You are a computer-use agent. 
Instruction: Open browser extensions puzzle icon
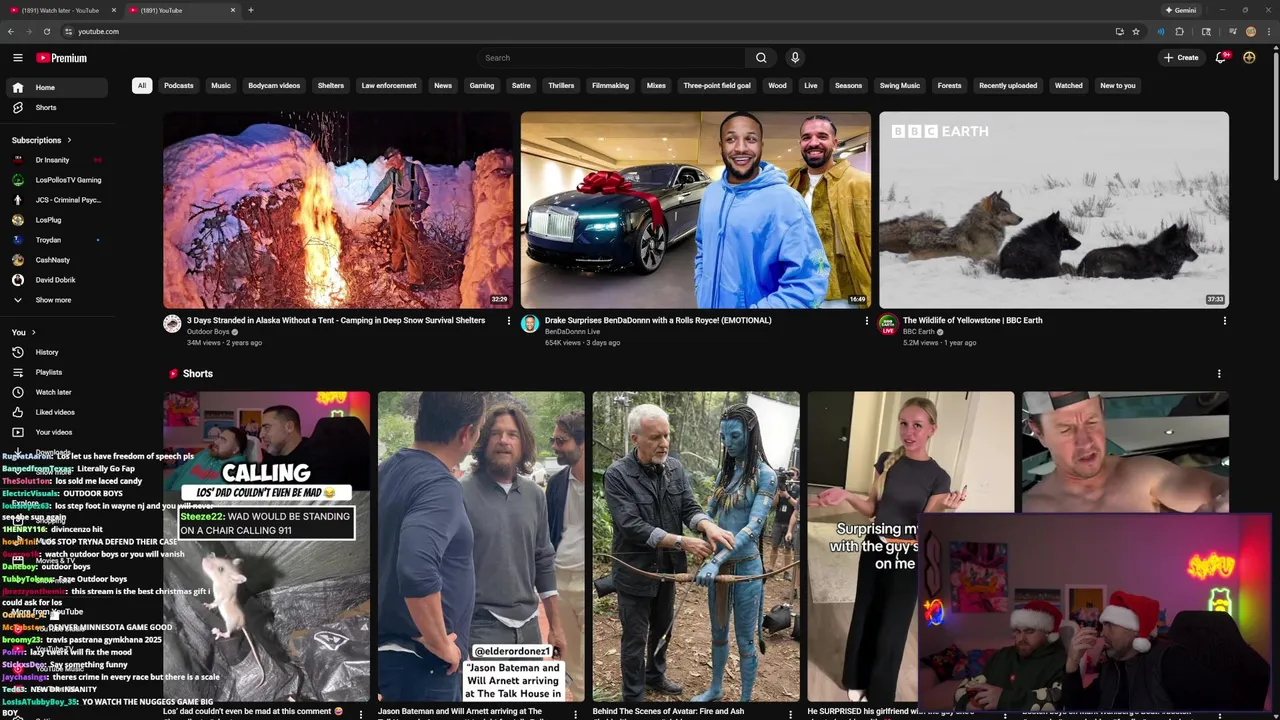click(1180, 31)
